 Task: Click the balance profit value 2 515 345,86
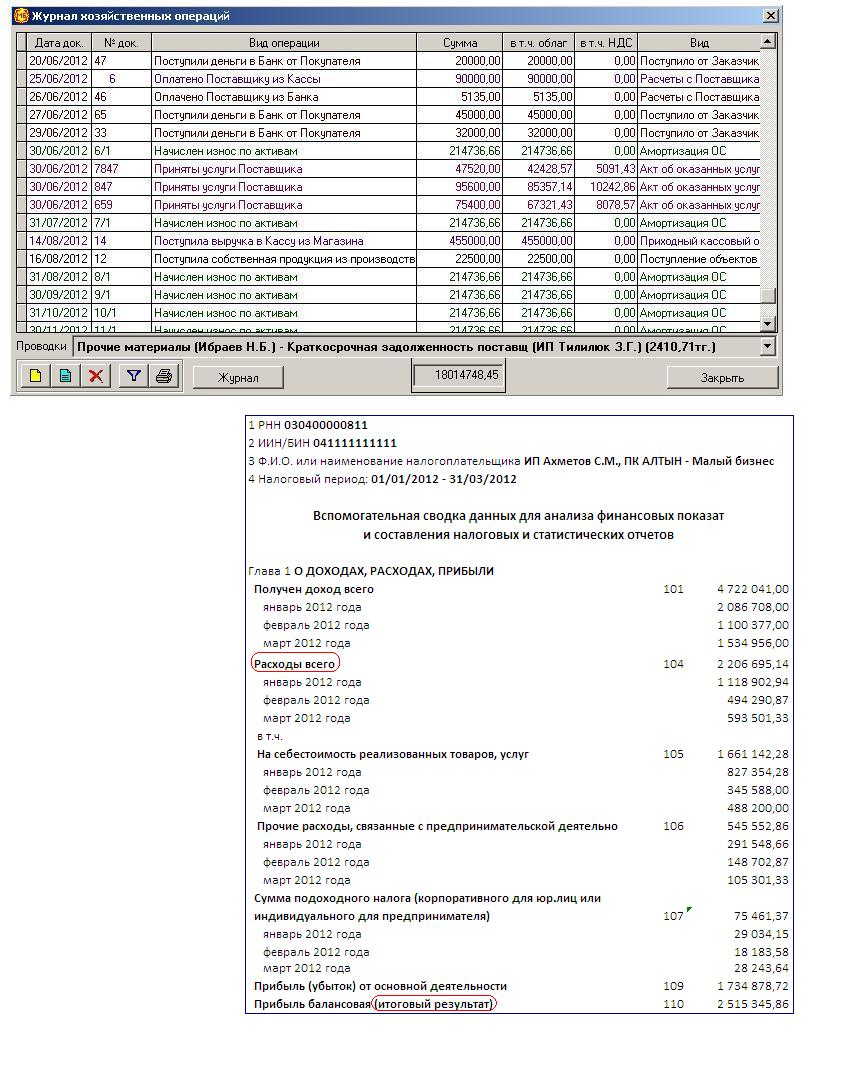(x=753, y=1005)
